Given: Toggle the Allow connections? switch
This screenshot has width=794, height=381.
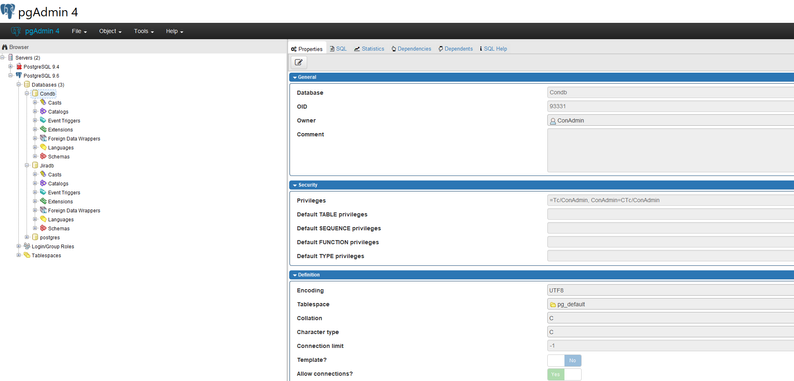Looking at the screenshot, I should pyautogui.click(x=564, y=374).
